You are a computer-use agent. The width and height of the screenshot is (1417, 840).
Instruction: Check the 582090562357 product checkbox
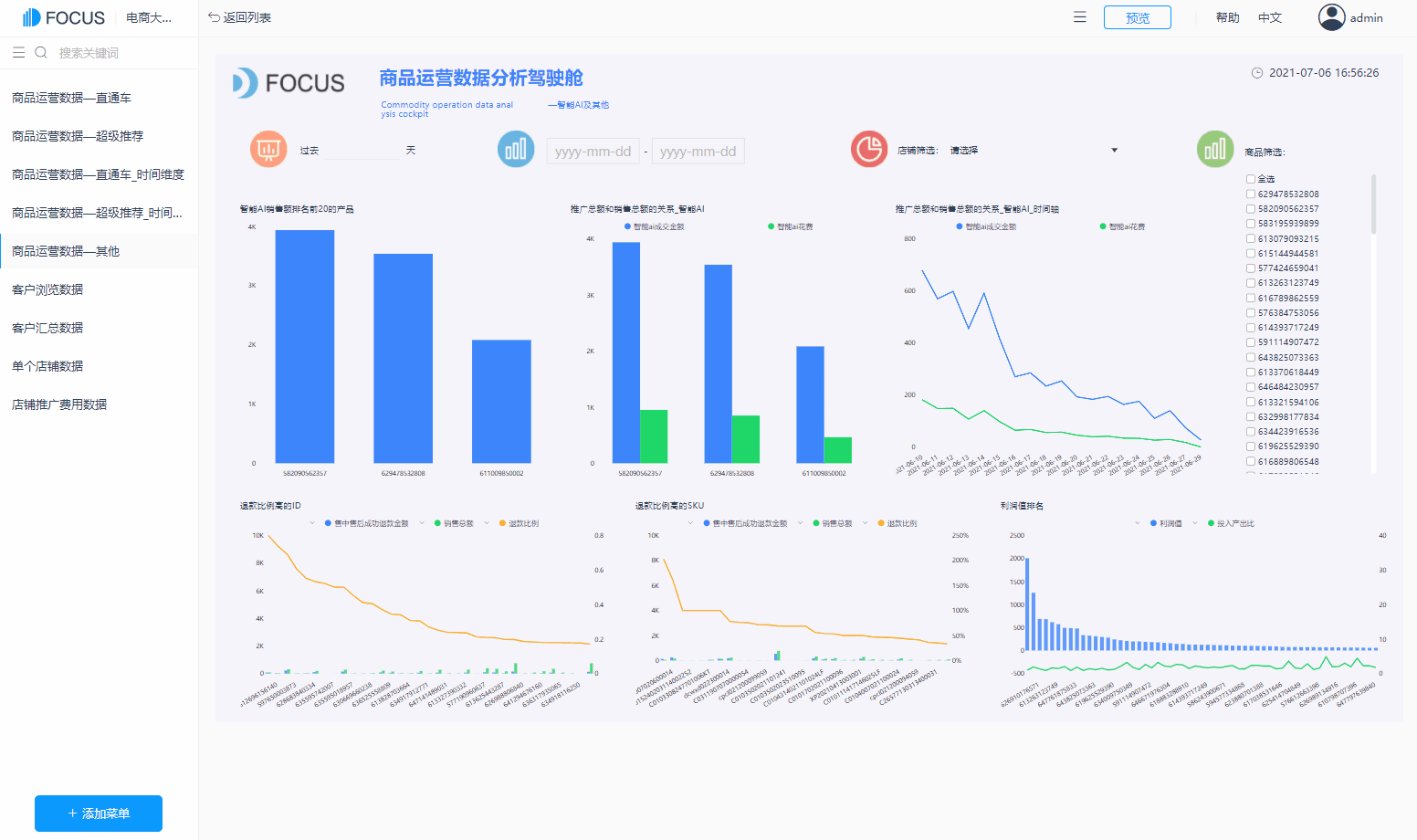pyautogui.click(x=1250, y=207)
